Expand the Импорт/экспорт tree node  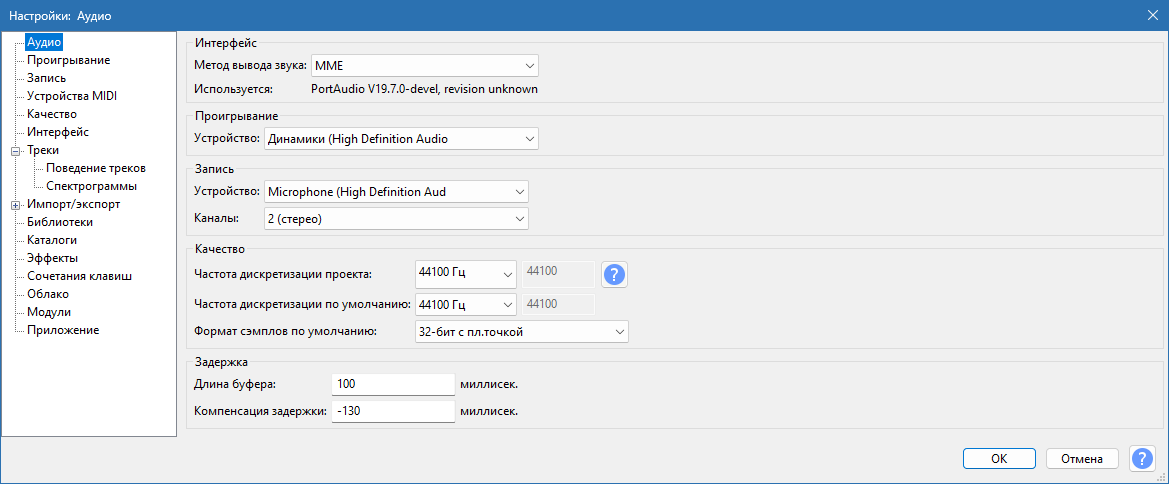coord(14,204)
